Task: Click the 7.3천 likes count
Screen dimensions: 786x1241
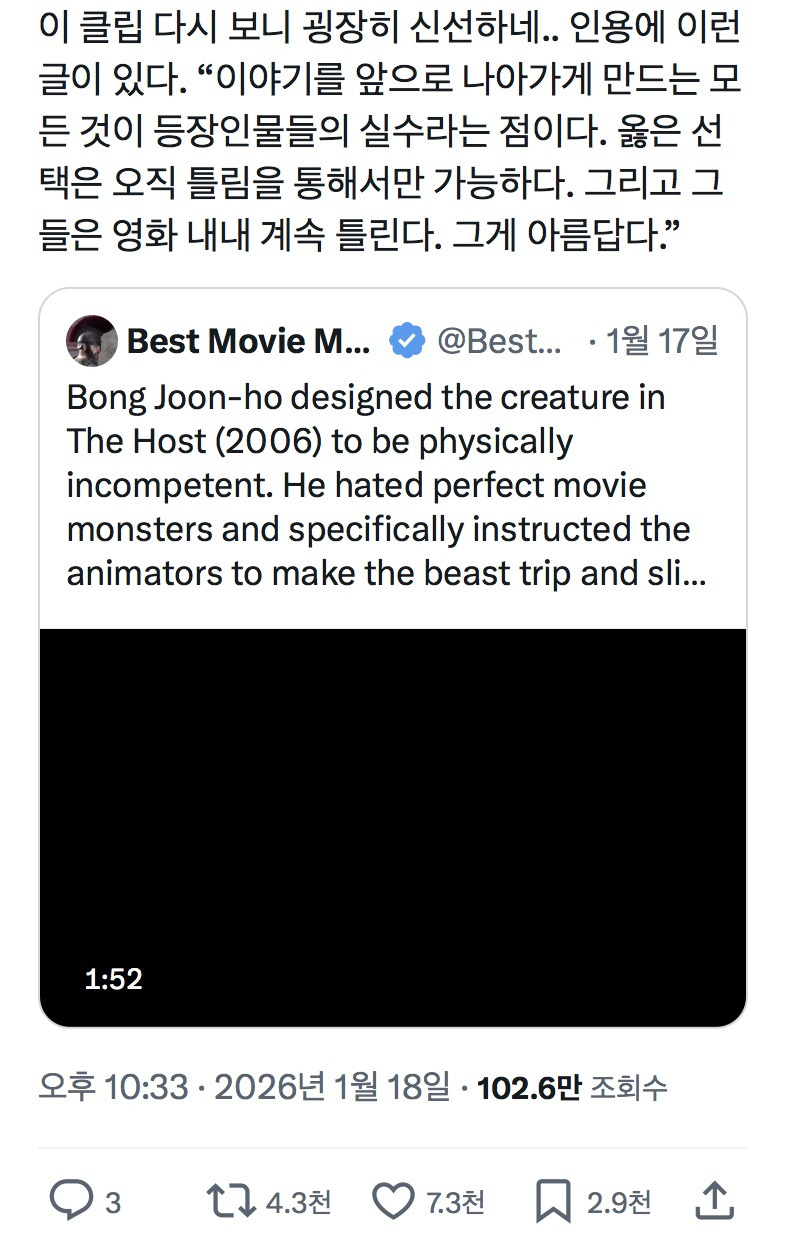Action: pyautogui.click(x=456, y=1202)
